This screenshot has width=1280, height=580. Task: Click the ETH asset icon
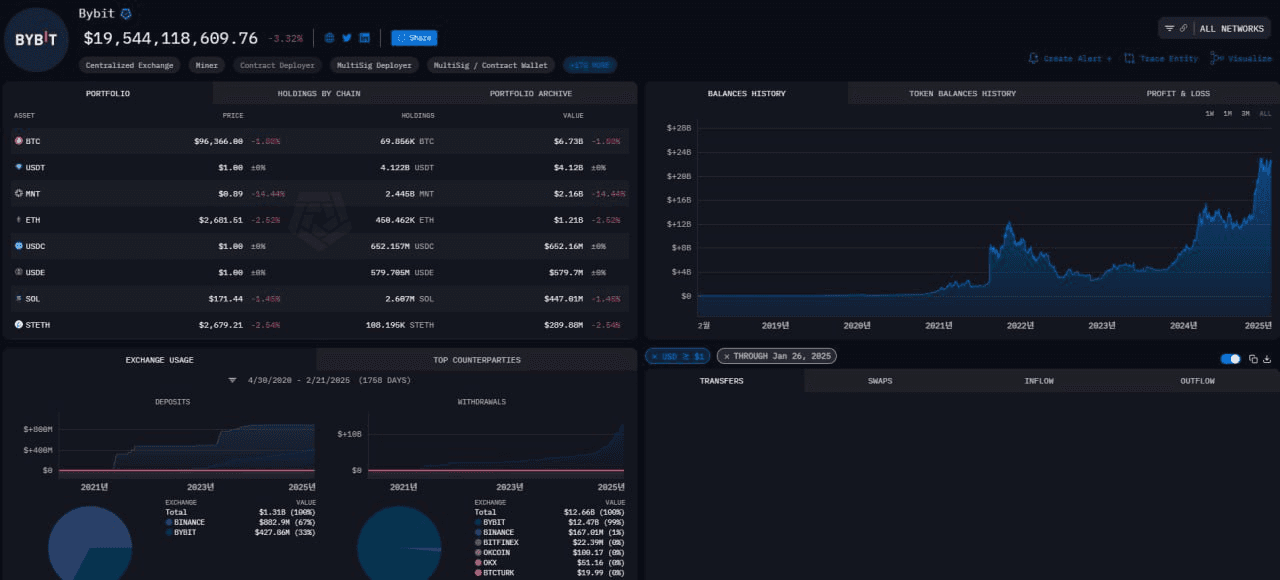point(18,219)
